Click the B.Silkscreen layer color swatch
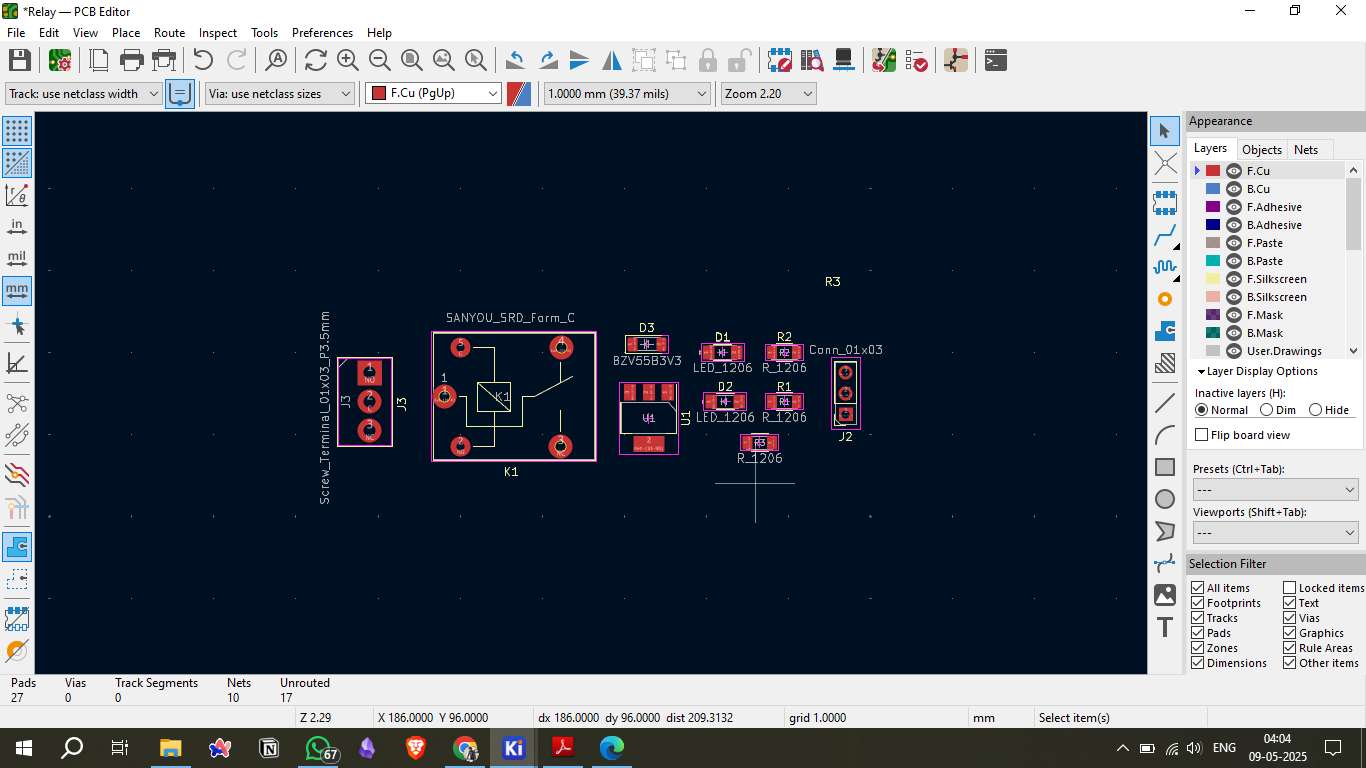Image resolution: width=1366 pixels, height=768 pixels. pyautogui.click(x=1213, y=297)
